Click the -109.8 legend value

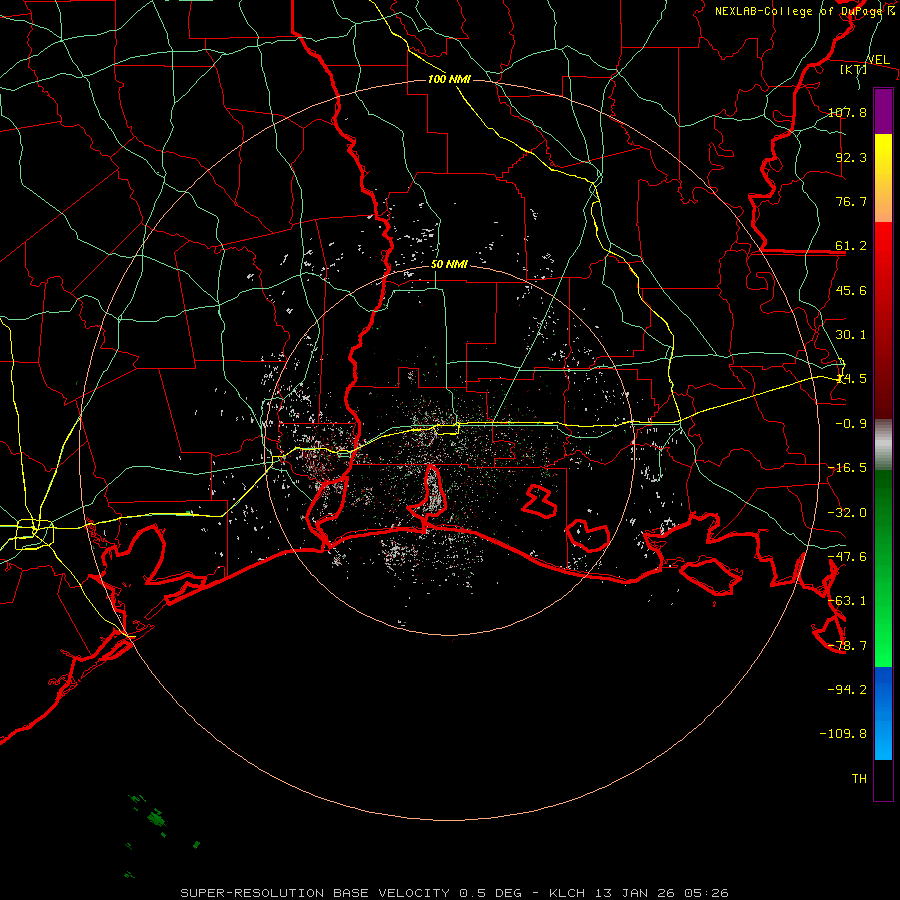843,734
